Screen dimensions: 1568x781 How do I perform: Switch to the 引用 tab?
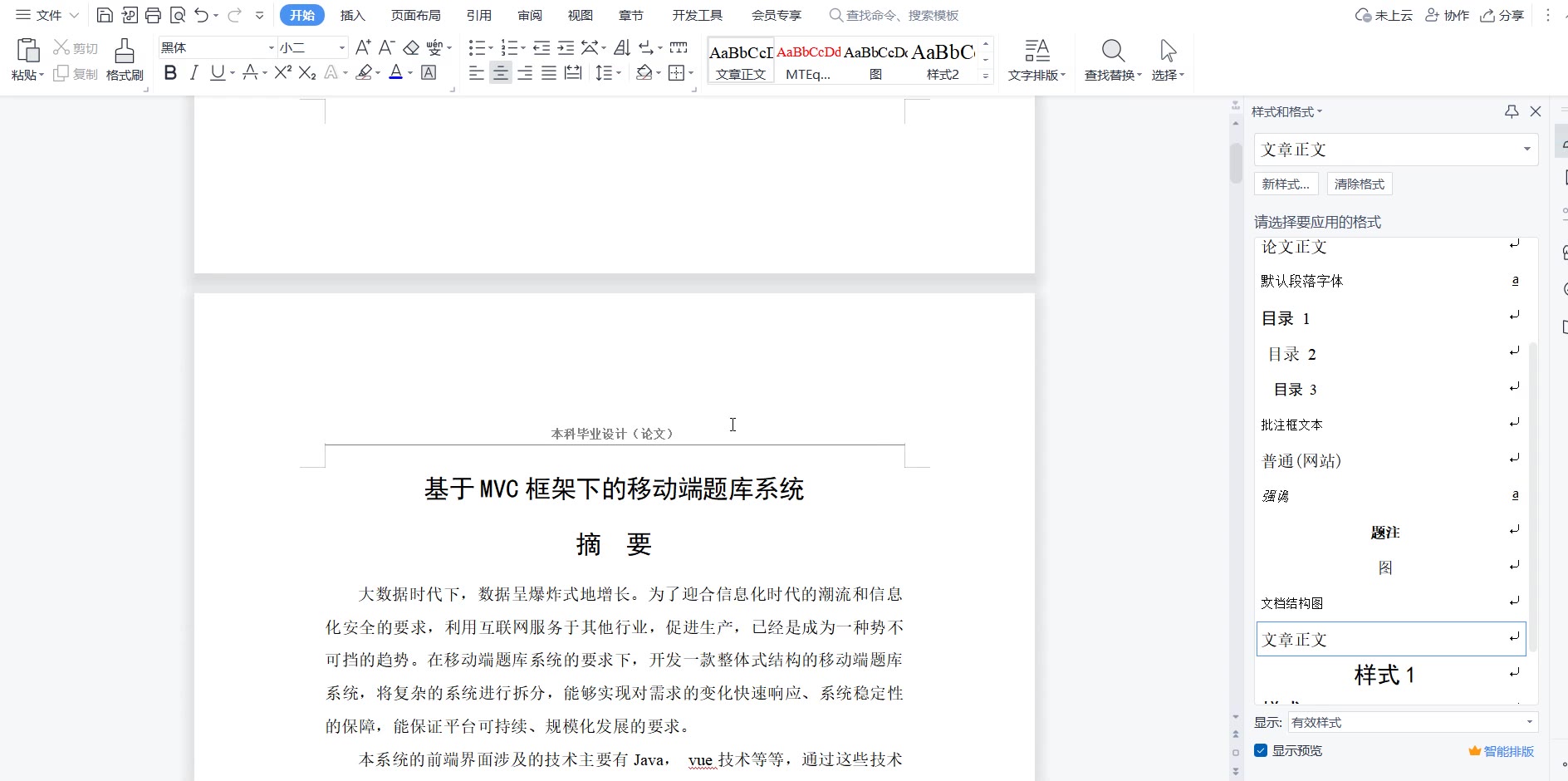coord(479,15)
